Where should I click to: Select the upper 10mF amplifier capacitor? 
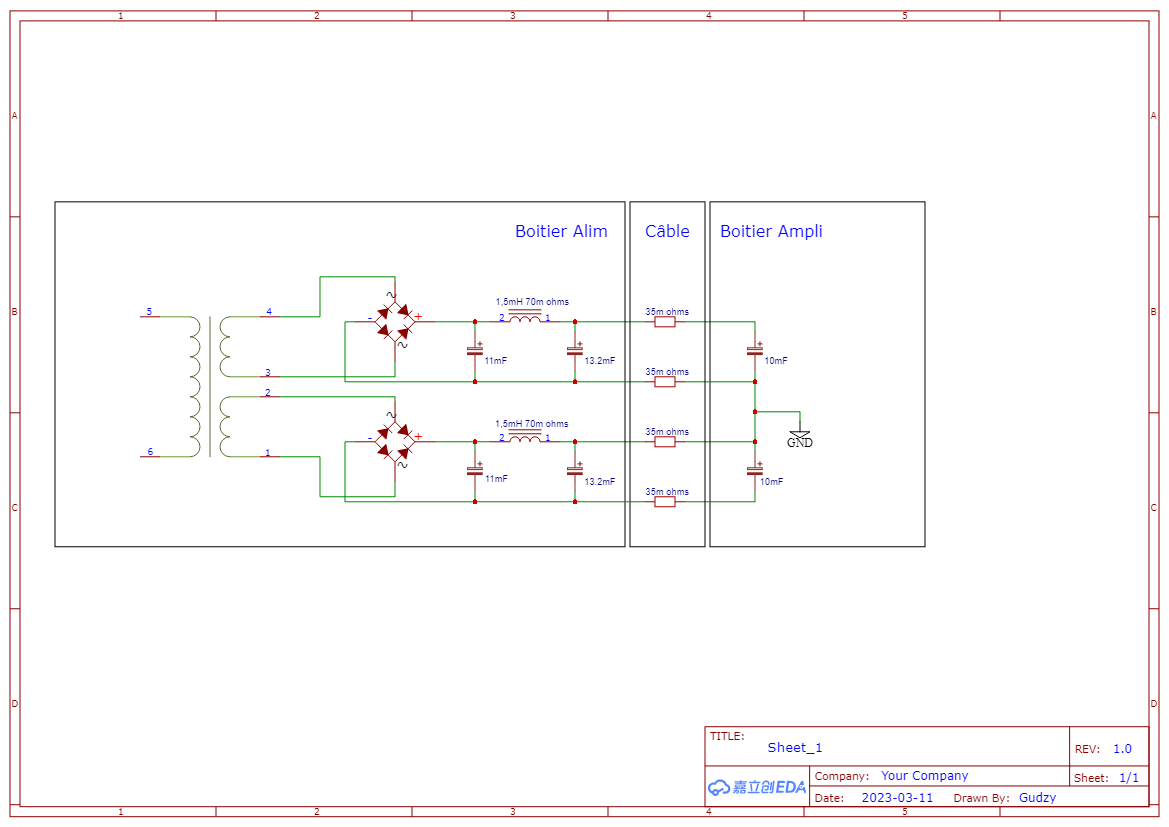pos(755,350)
